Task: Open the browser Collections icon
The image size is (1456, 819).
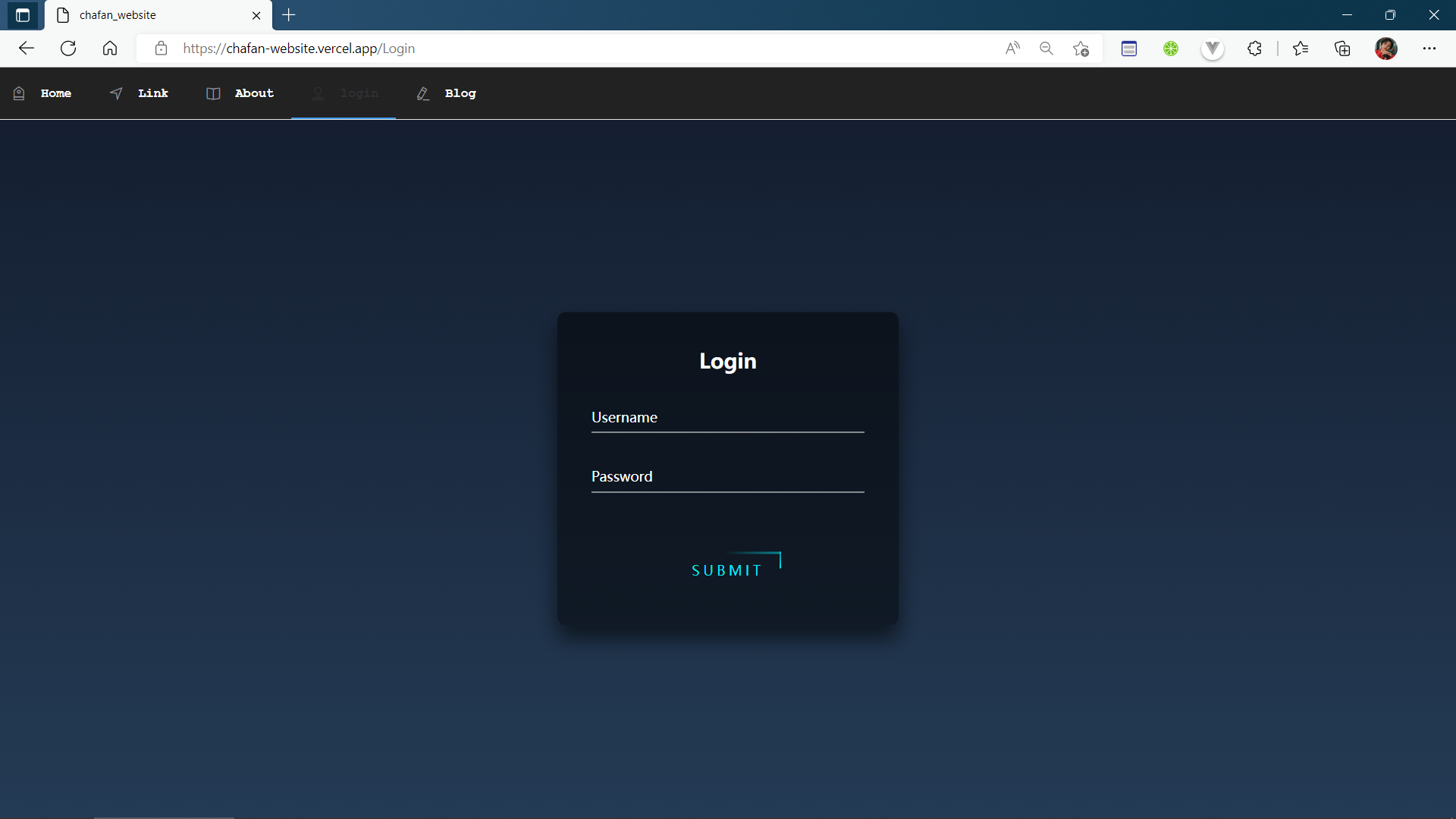Action: pos(1342,48)
